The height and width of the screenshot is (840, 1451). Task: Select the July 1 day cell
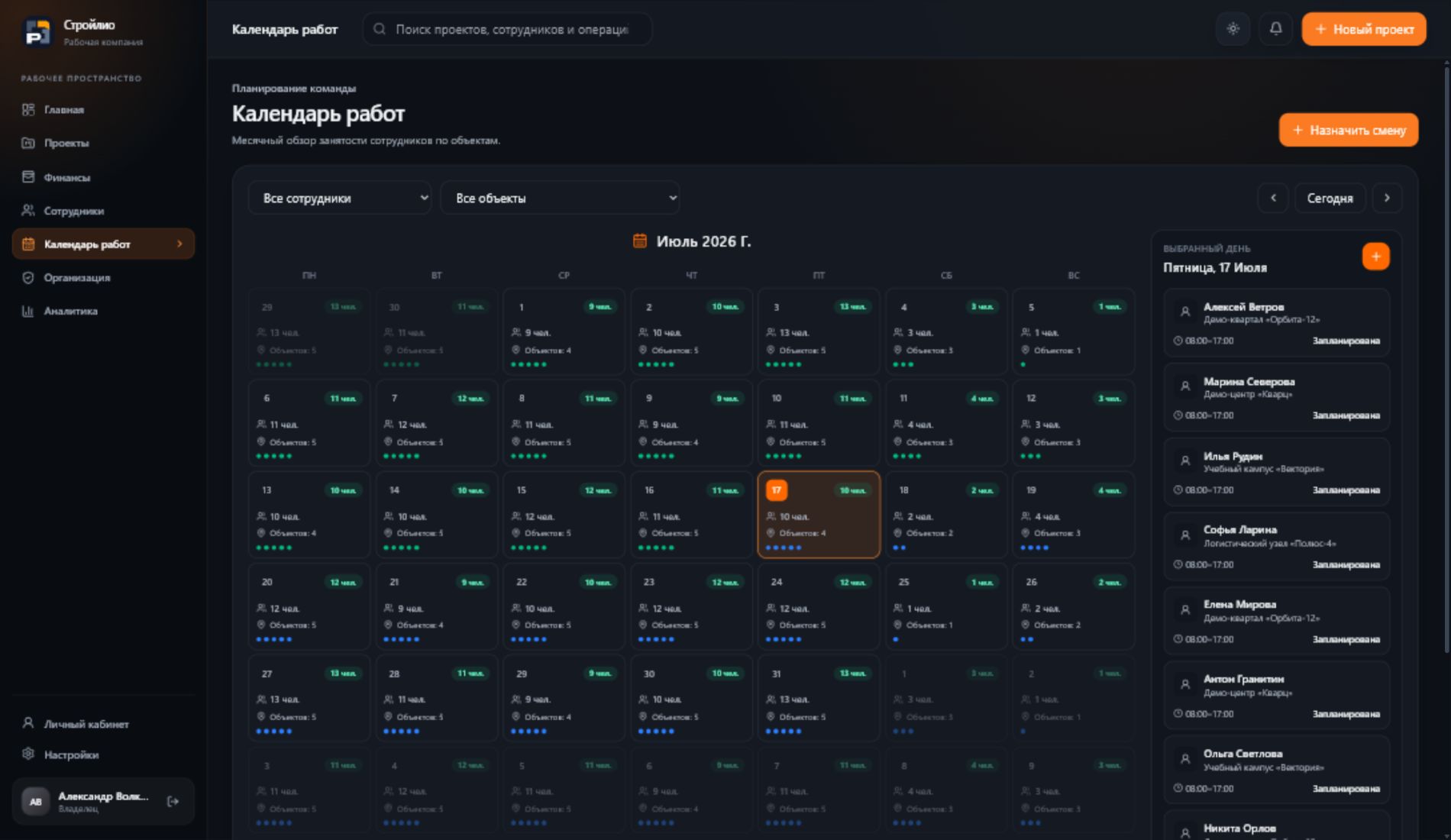click(x=564, y=331)
